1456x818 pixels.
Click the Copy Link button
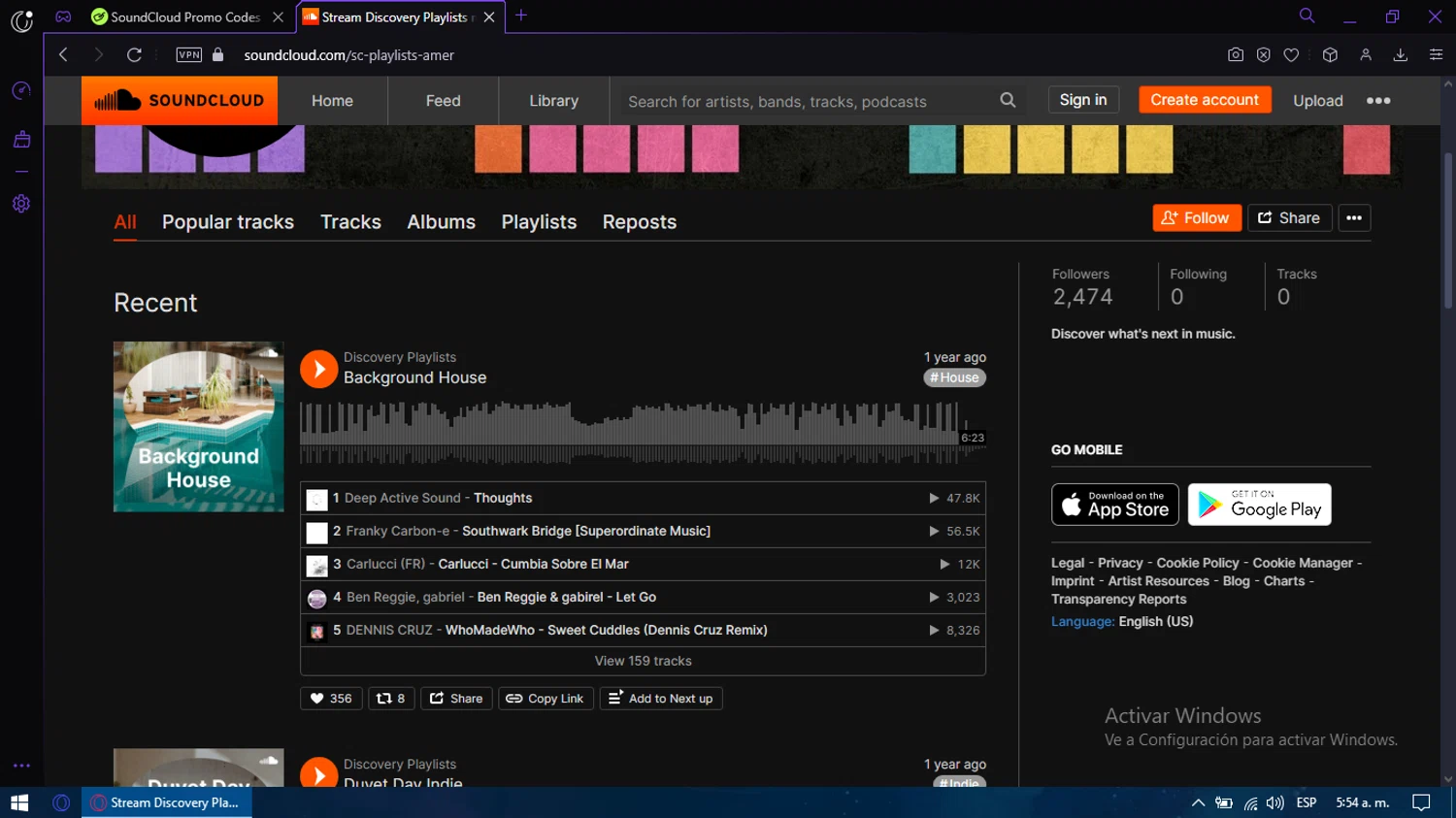pos(545,699)
